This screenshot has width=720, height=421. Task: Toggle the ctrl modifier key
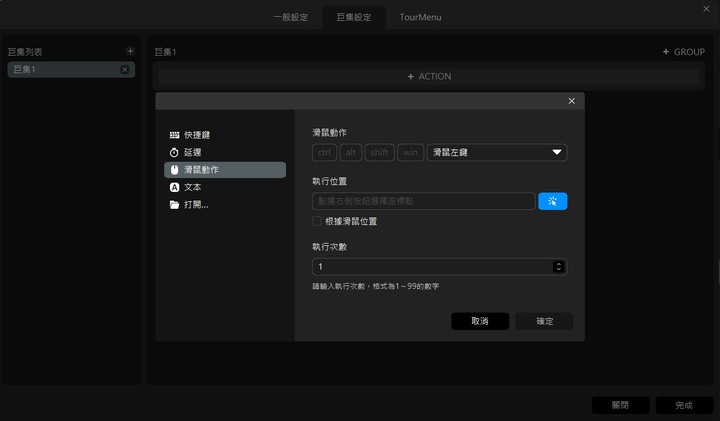click(324, 152)
